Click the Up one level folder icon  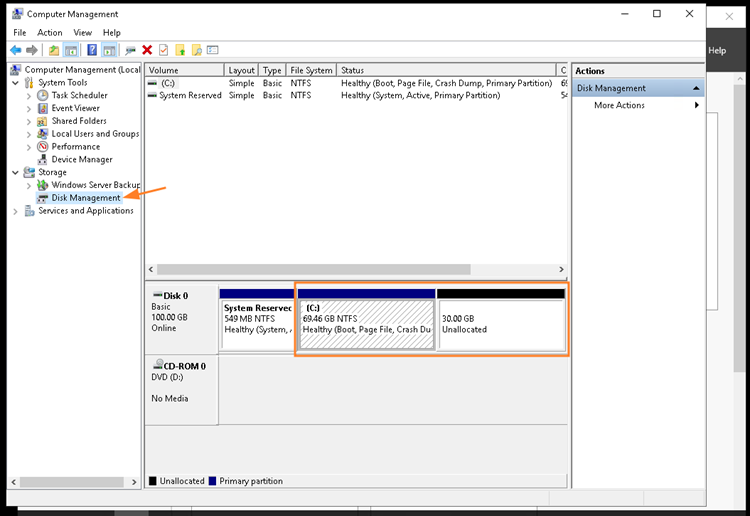(x=54, y=50)
